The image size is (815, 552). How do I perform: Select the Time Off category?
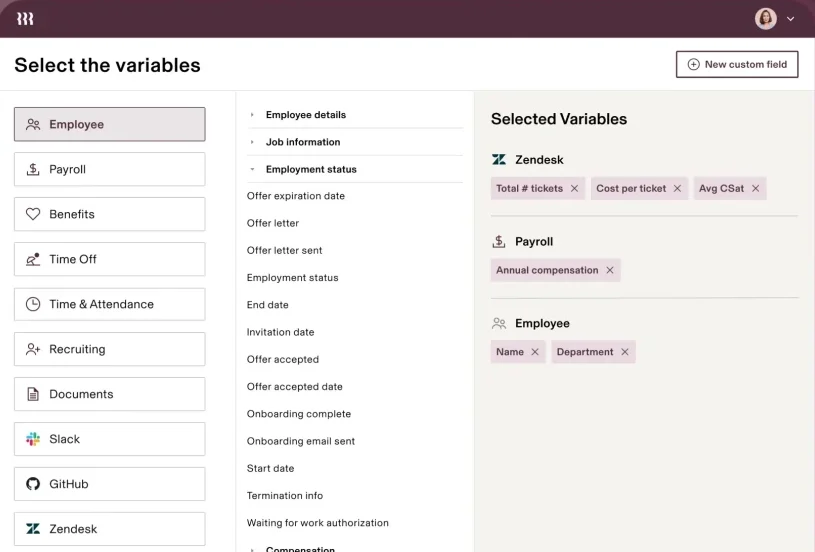tap(110, 259)
